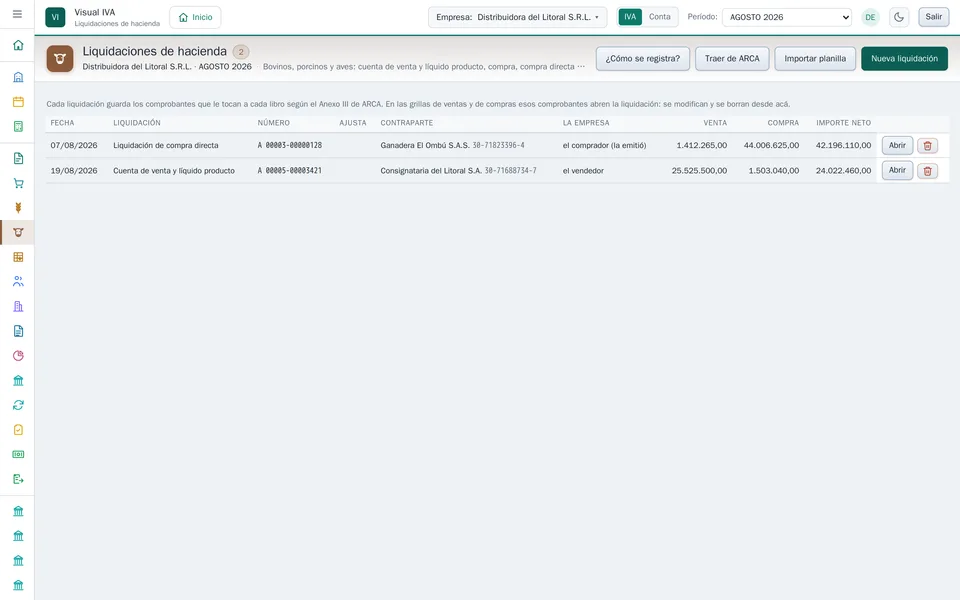This screenshot has height=600, width=960.
Task: Click the circular sync arrows sidebar icon
Action: click(x=18, y=405)
